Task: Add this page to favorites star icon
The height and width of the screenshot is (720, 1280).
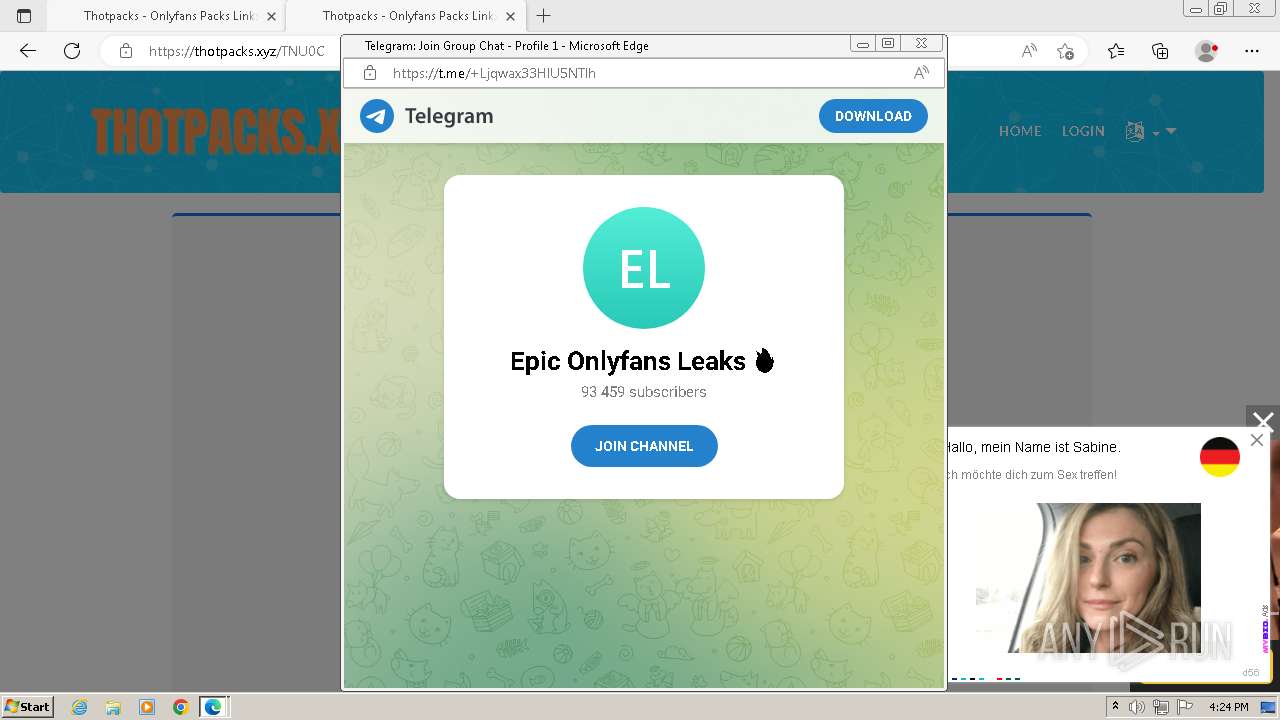Action: [x=1066, y=51]
